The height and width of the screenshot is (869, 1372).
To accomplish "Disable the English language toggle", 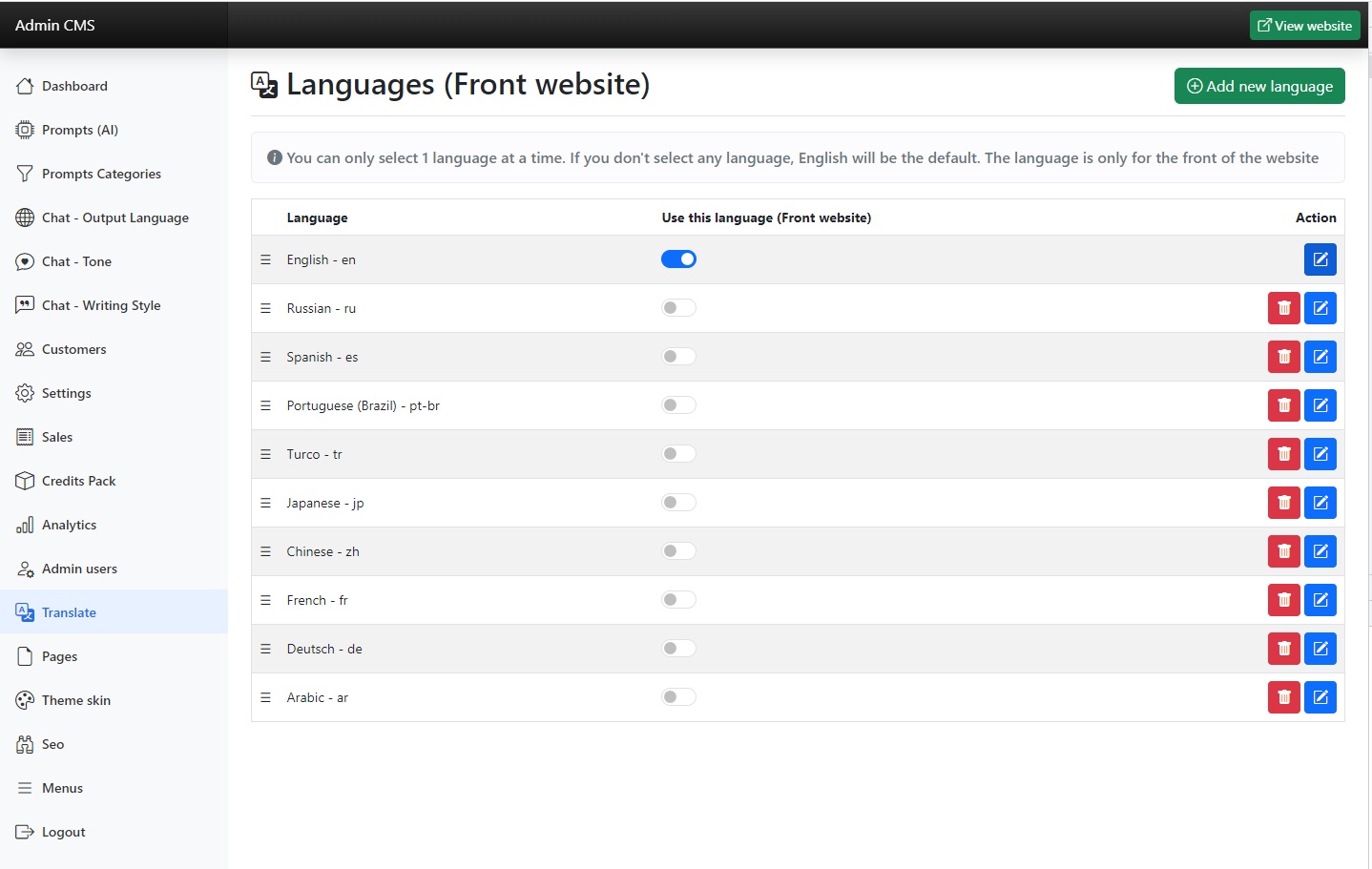I will tap(678, 259).
